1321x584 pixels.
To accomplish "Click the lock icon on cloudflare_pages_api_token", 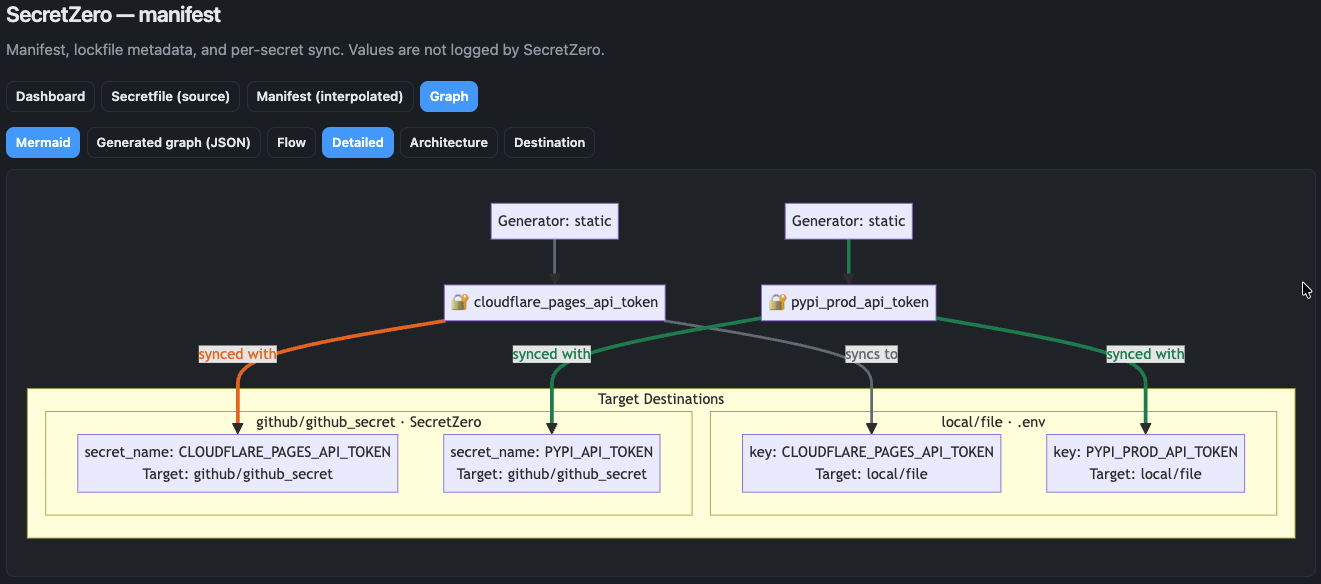I will 459,302.
